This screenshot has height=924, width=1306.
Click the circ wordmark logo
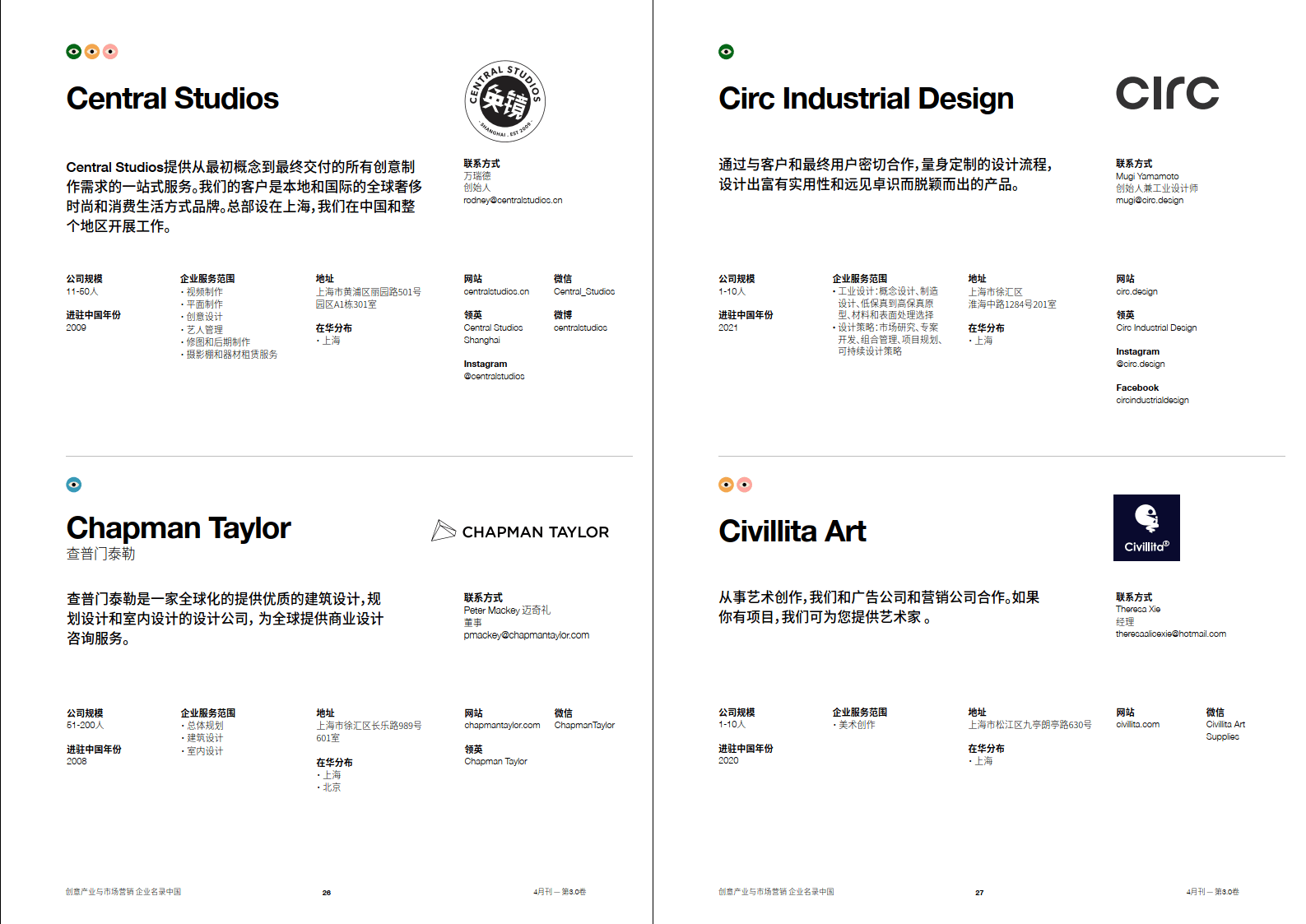click(x=1167, y=93)
